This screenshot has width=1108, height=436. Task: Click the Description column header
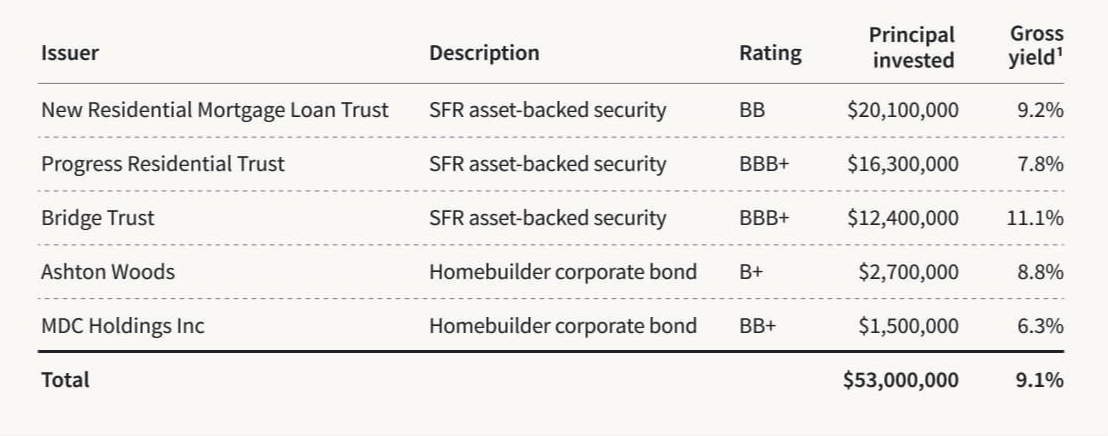484,53
